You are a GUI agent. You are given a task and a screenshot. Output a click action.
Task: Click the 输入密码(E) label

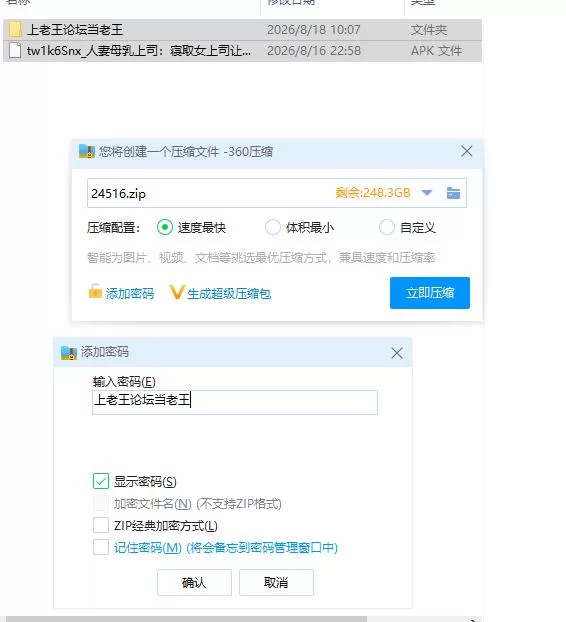pos(124,382)
